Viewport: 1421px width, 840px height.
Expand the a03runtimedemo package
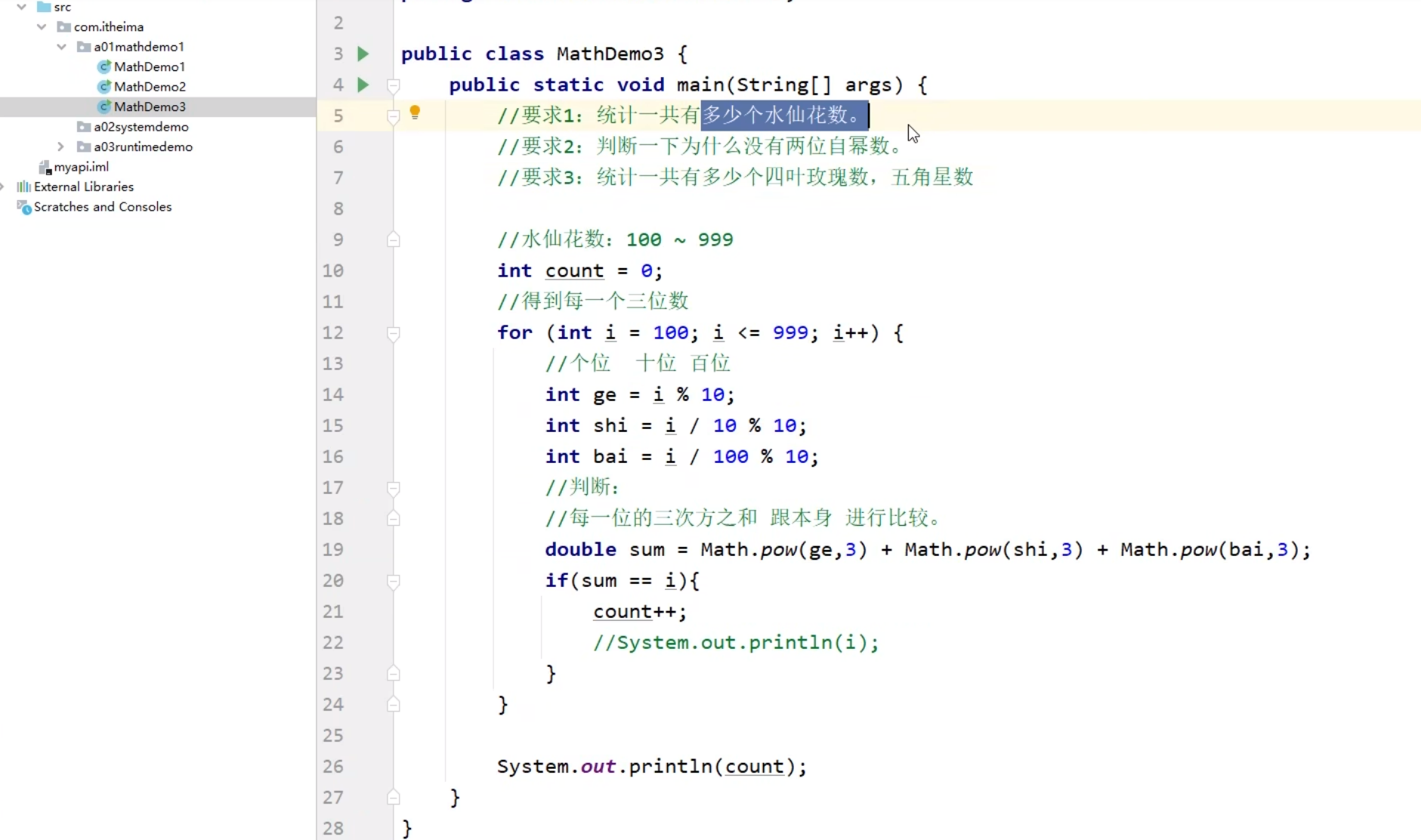60,146
